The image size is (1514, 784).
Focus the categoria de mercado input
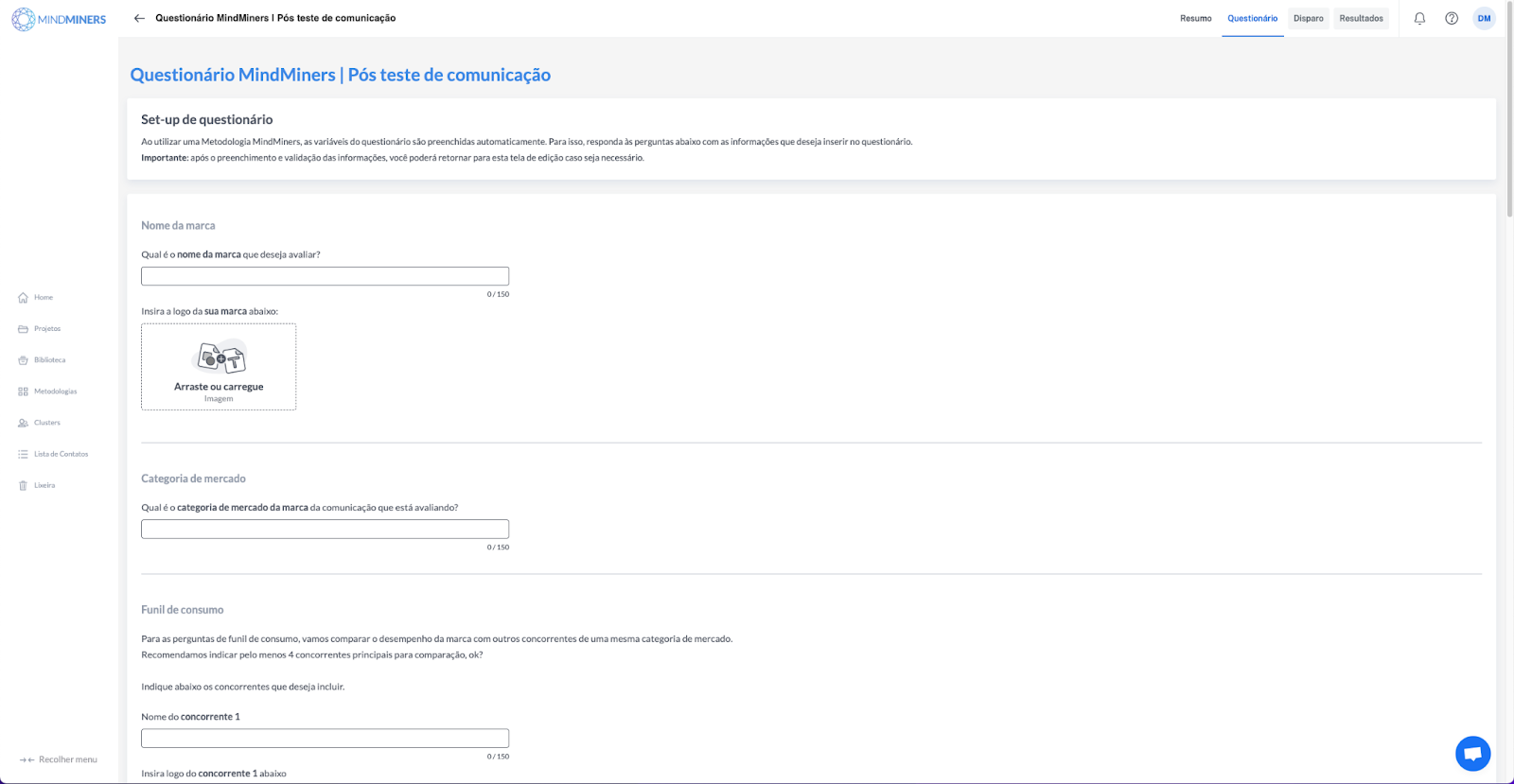pyautogui.click(x=325, y=529)
